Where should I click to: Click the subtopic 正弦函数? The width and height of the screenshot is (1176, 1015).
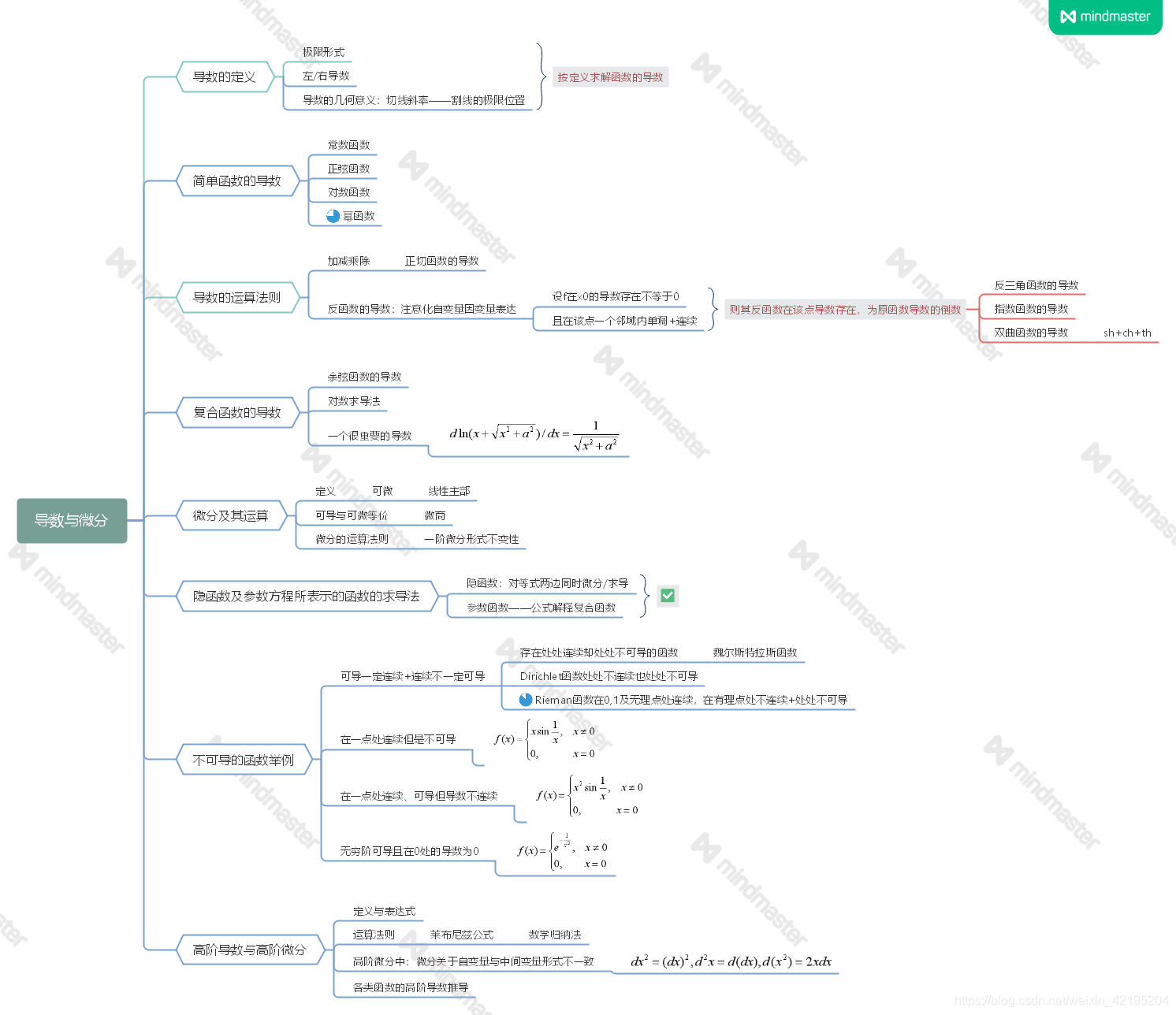(x=349, y=169)
